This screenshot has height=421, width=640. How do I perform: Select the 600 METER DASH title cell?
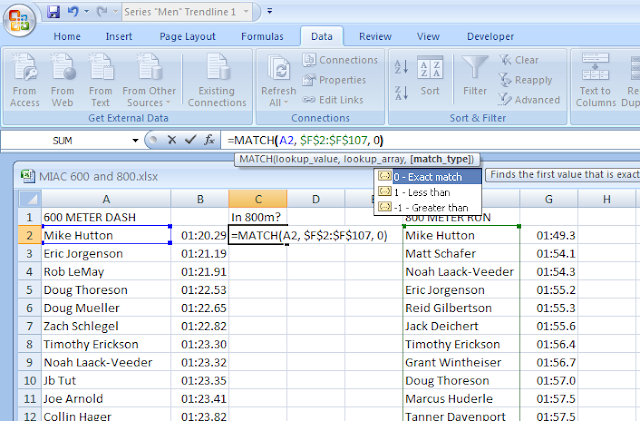(x=106, y=217)
